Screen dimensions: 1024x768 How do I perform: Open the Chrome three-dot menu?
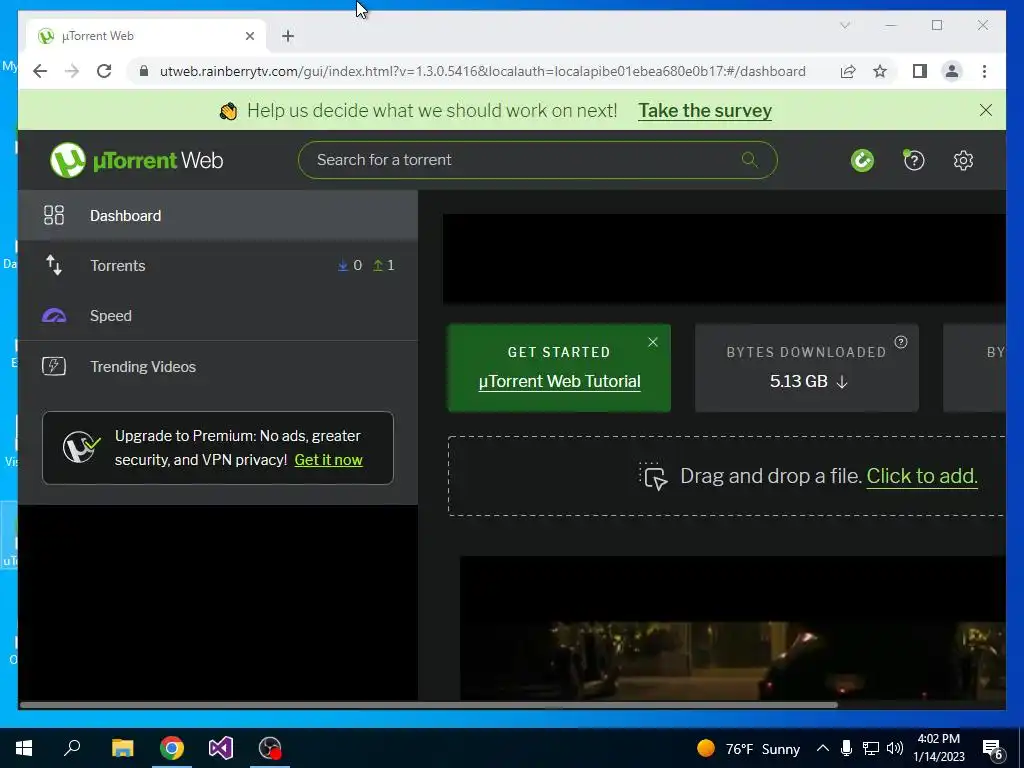[984, 71]
